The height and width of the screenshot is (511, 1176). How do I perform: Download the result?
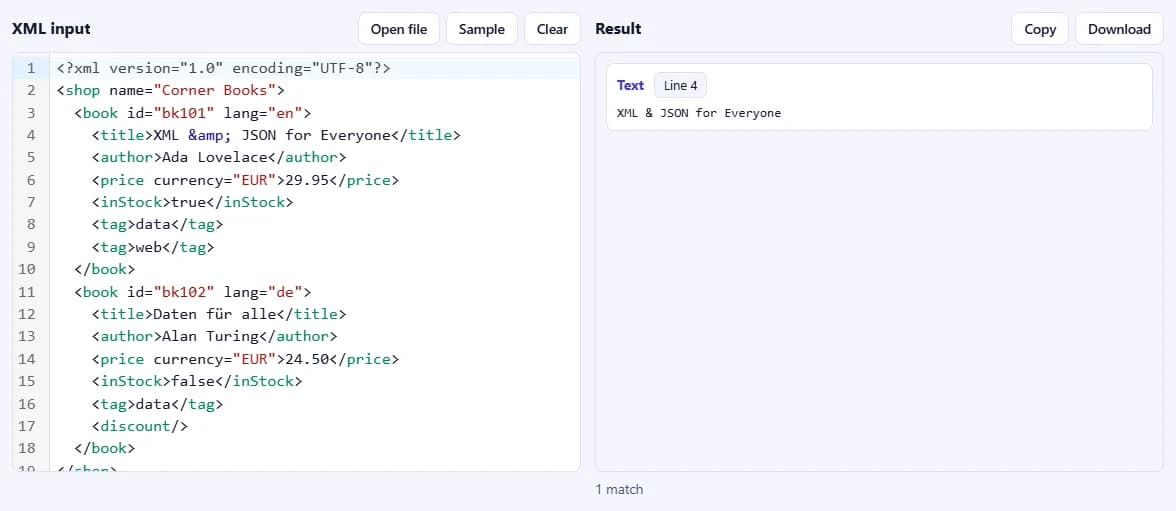1119,29
